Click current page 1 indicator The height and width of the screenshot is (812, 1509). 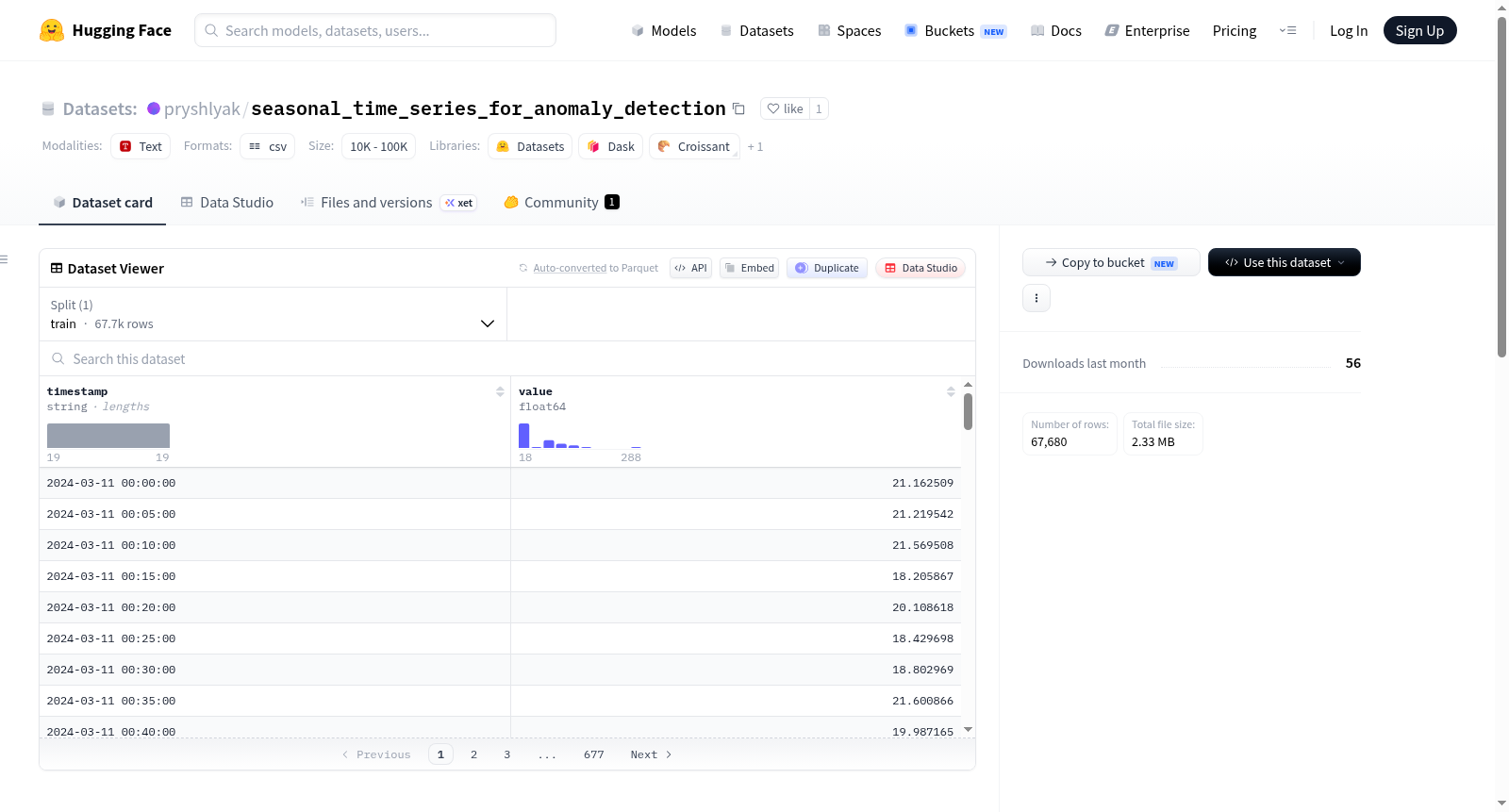tap(440, 754)
